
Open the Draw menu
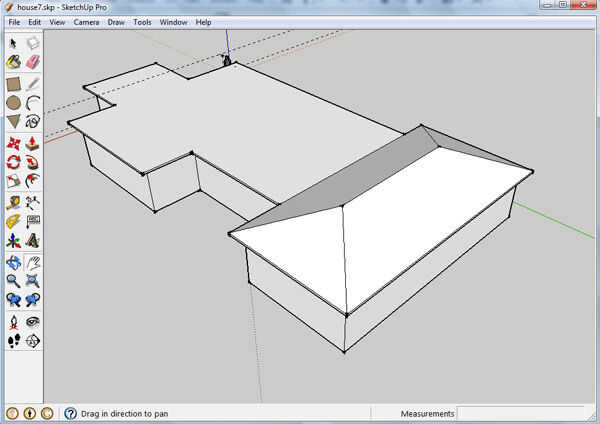(x=116, y=22)
